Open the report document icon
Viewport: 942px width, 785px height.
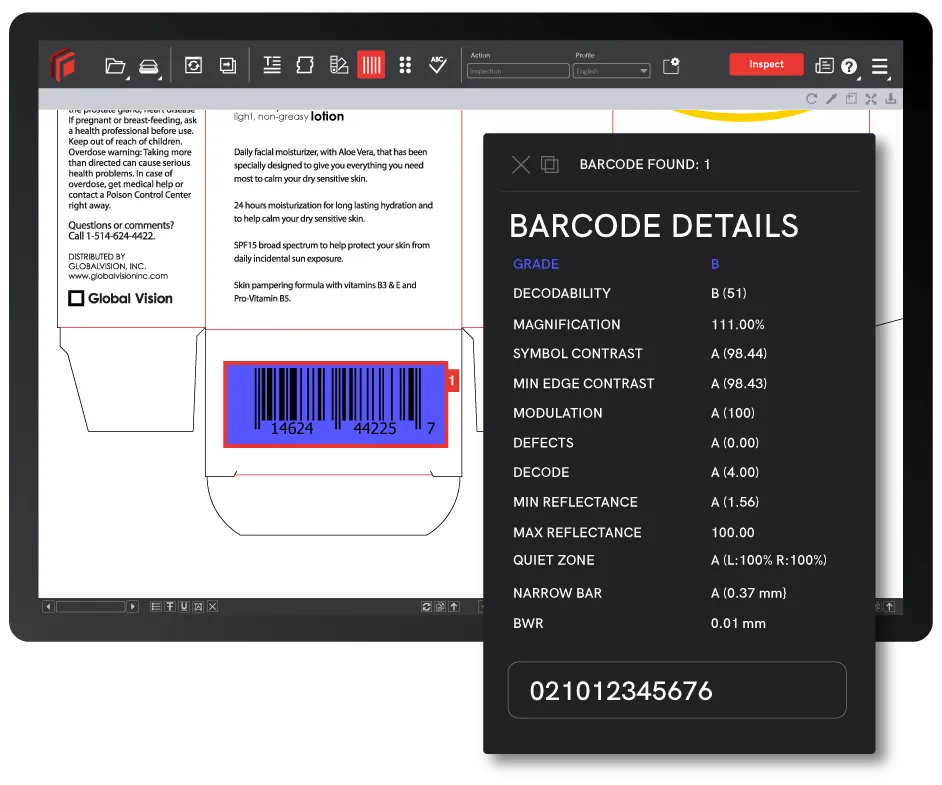coord(824,65)
